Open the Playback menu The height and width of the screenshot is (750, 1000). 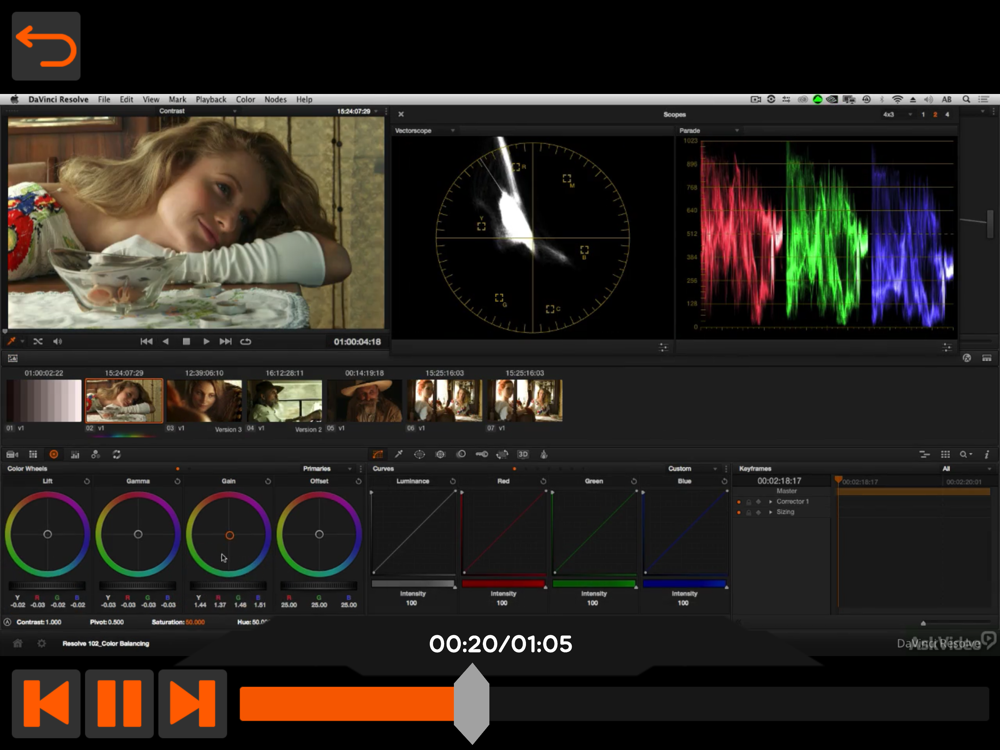(211, 100)
